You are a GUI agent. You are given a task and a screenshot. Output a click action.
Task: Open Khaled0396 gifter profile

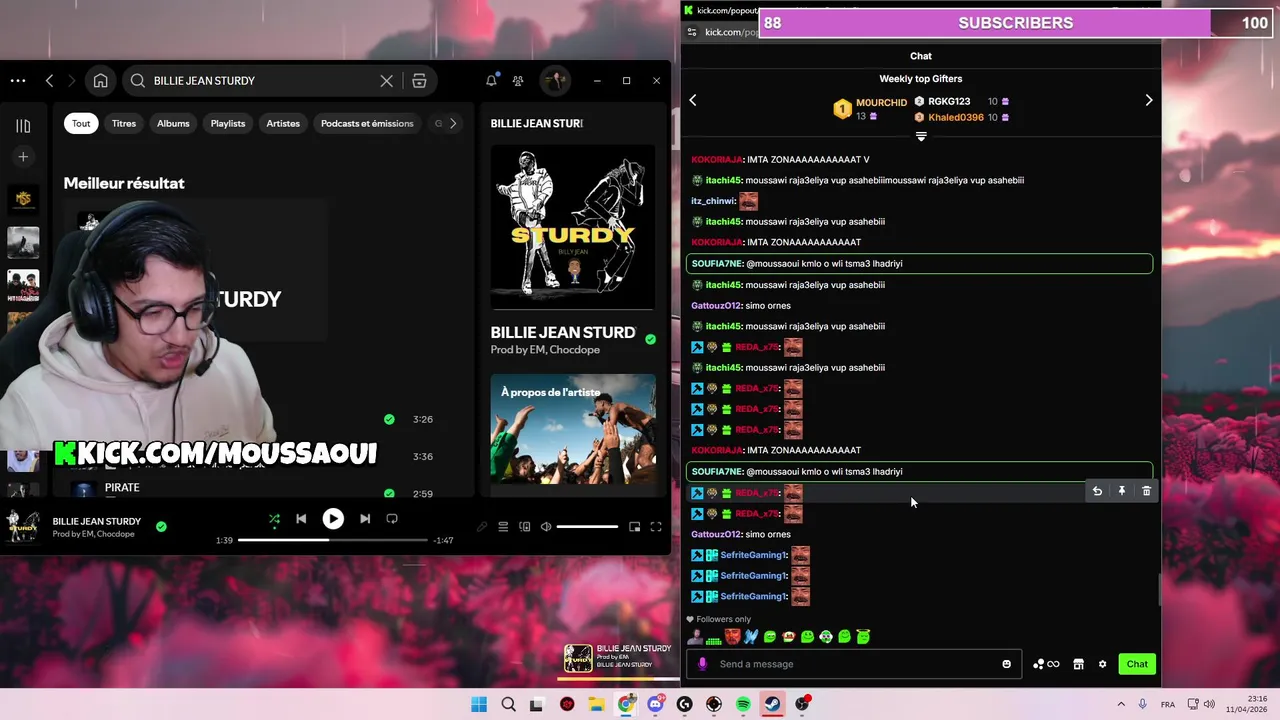click(955, 117)
